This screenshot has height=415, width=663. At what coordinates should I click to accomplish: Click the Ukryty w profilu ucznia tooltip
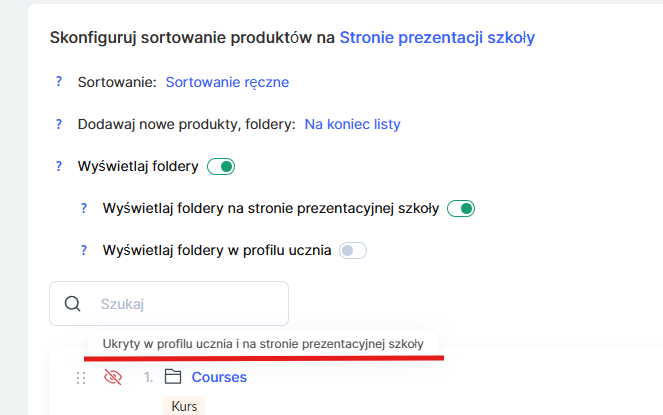click(263, 343)
